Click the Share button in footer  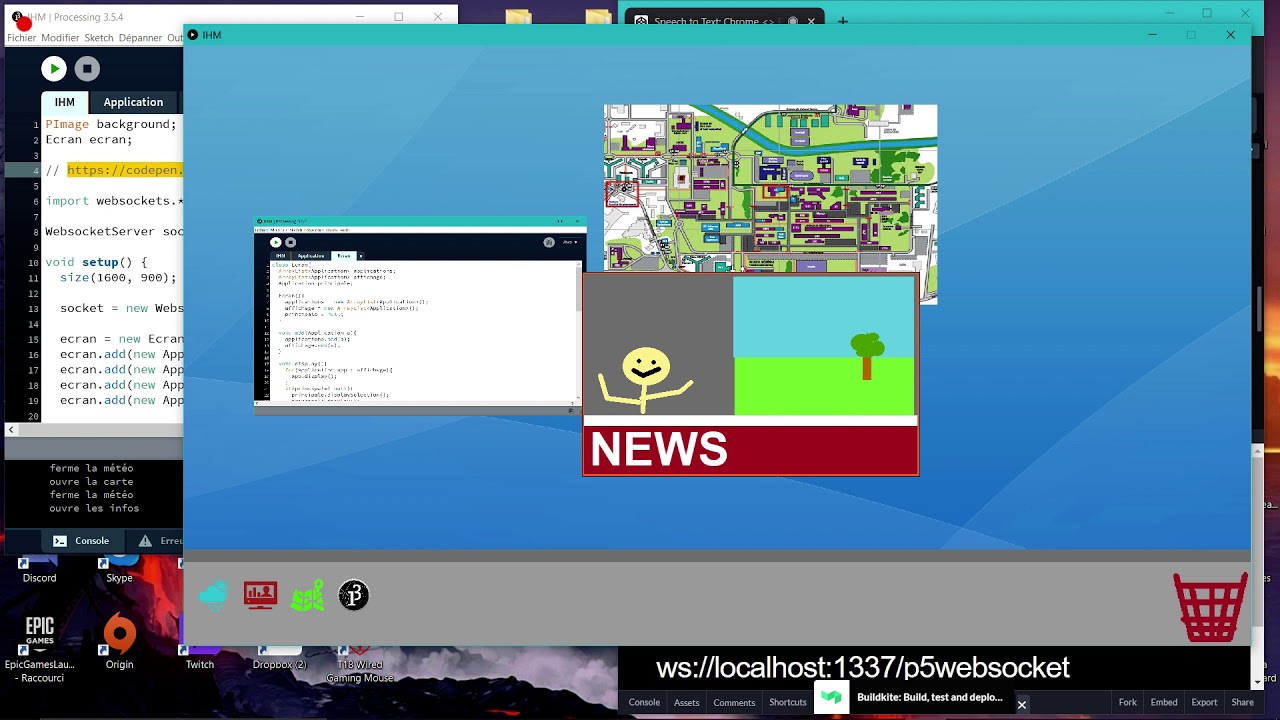pyautogui.click(x=1242, y=702)
